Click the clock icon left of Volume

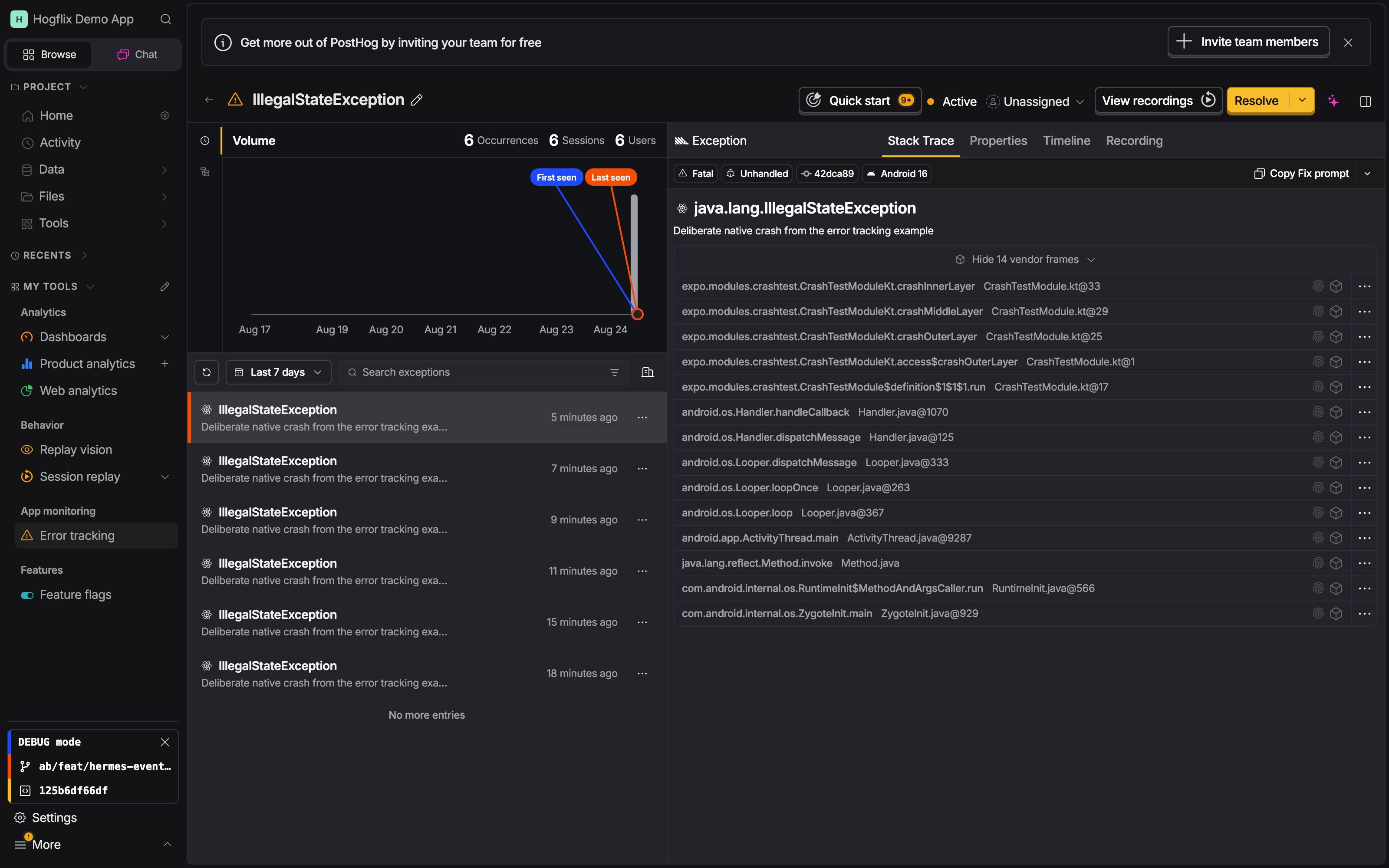tap(205, 141)
